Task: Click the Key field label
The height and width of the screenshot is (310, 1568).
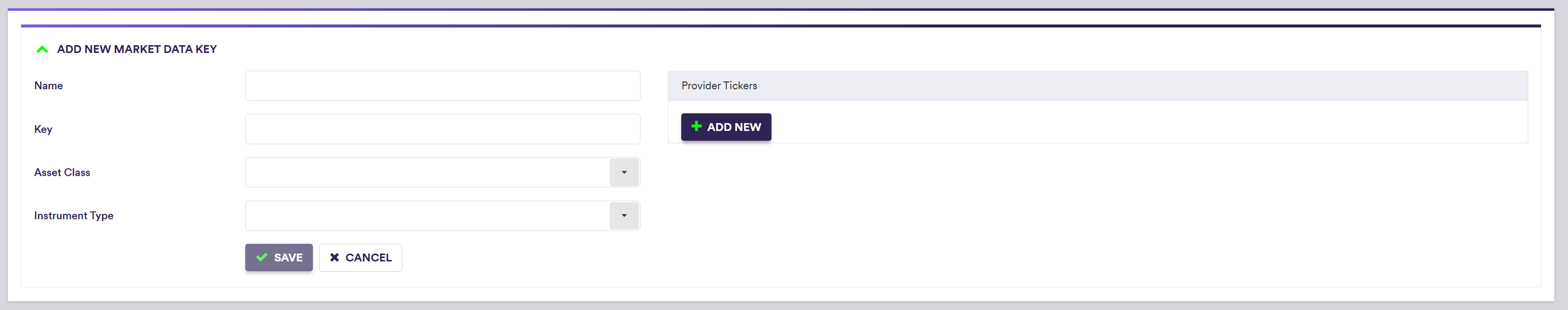Action: pos(43,129)
